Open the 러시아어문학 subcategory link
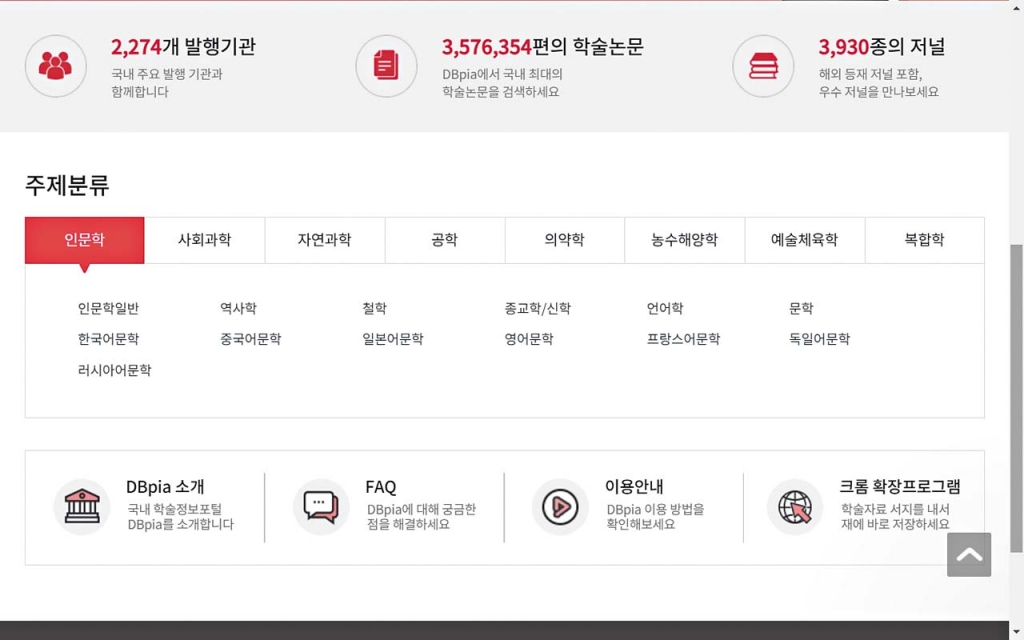The image size is (1024, 640). coord(114,371)
